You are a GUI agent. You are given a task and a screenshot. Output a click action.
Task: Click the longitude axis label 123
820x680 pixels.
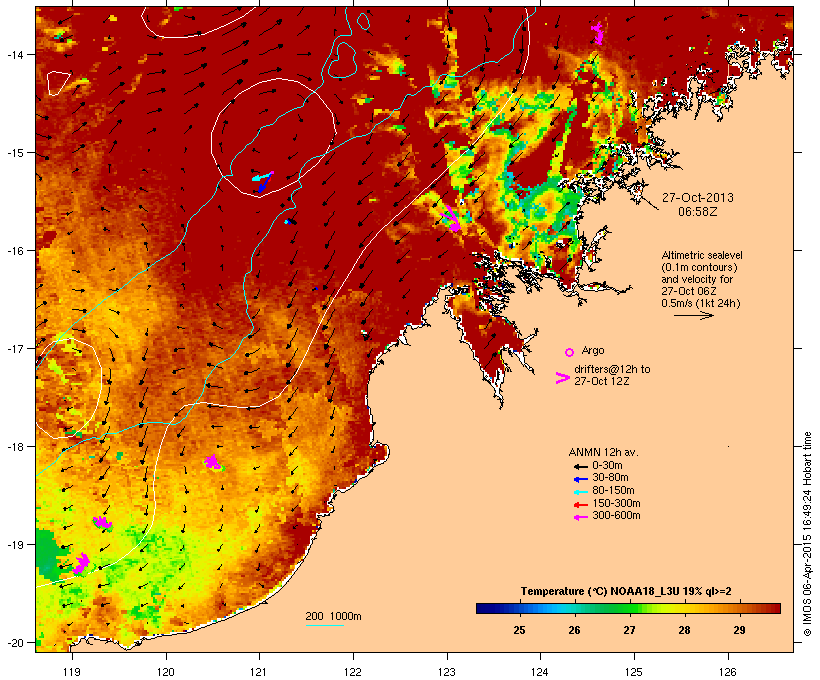447,671
